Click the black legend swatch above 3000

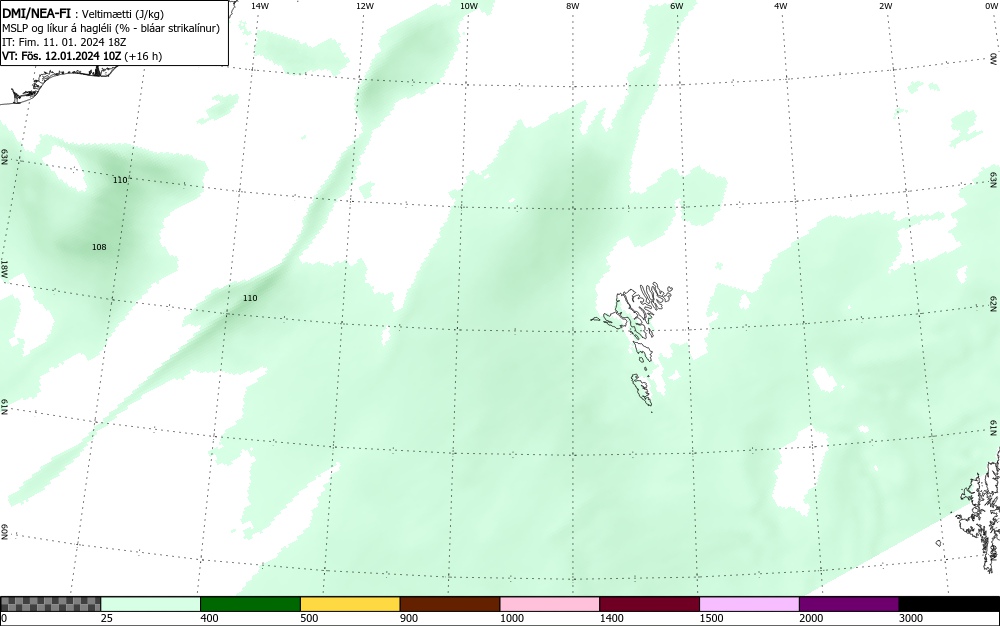949,604
